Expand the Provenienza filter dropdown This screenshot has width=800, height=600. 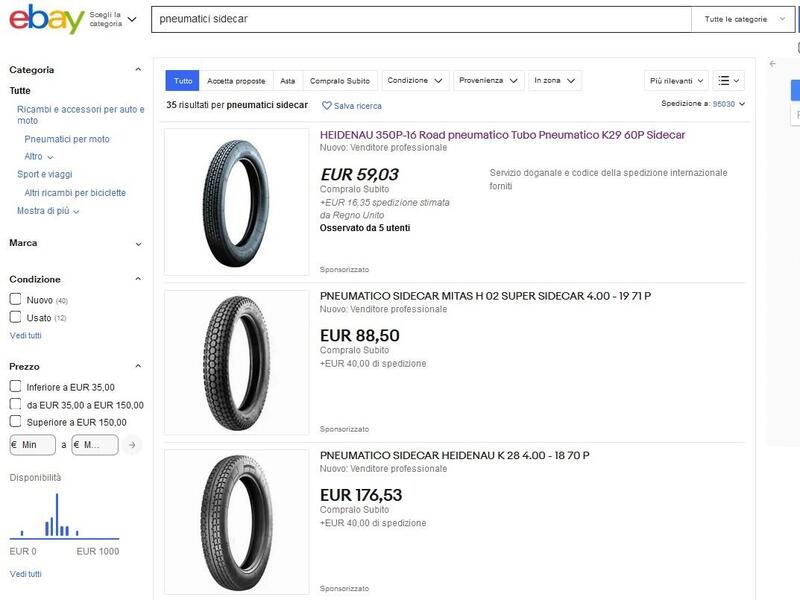pos(489,80)
